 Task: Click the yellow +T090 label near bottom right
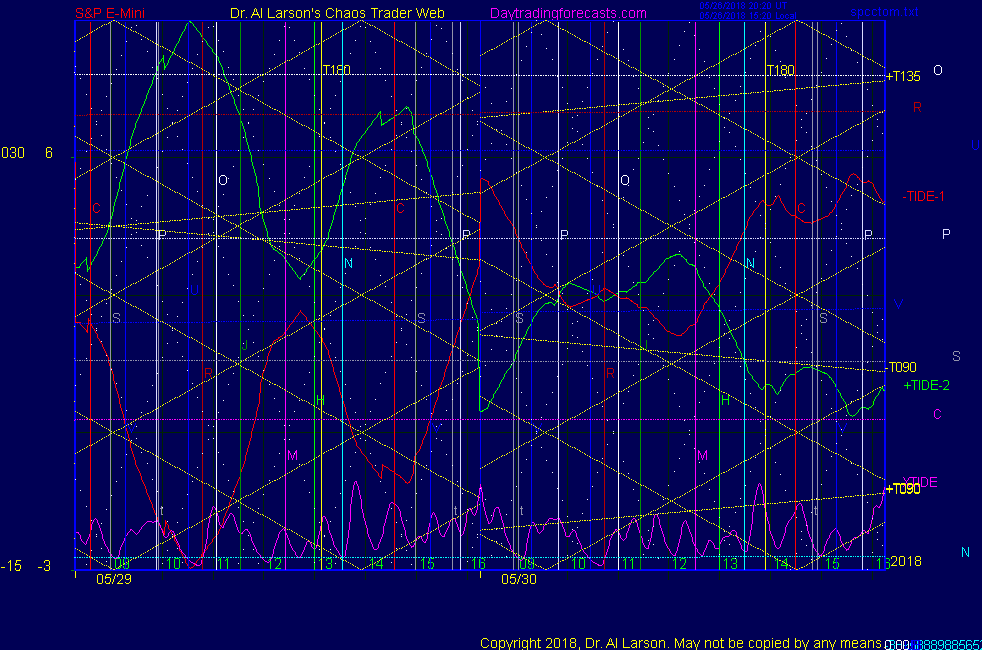[x=902, y=489]
